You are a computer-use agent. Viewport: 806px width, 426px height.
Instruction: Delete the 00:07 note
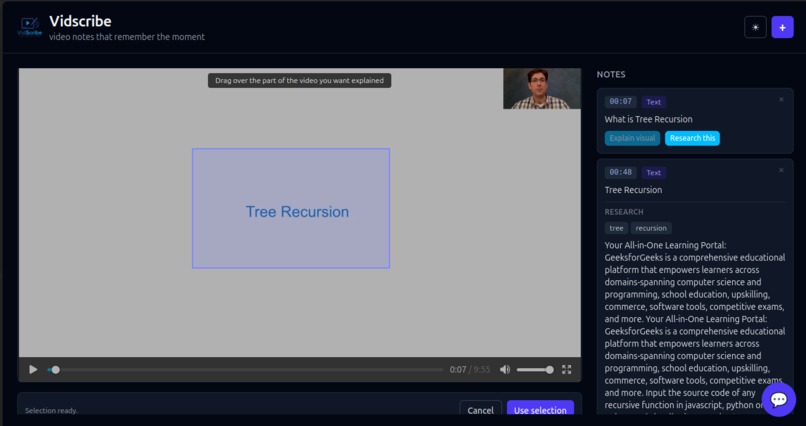[x=781, y=100]
